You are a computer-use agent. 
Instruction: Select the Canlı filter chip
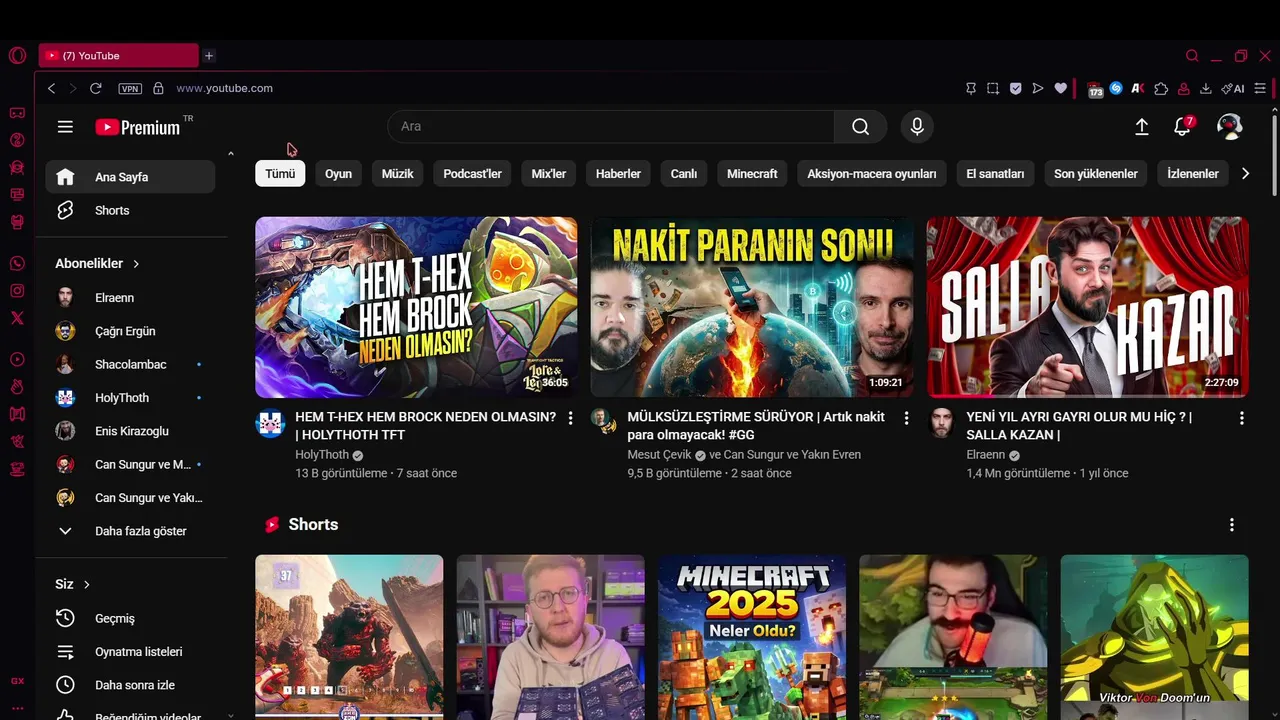click(684, 174)
